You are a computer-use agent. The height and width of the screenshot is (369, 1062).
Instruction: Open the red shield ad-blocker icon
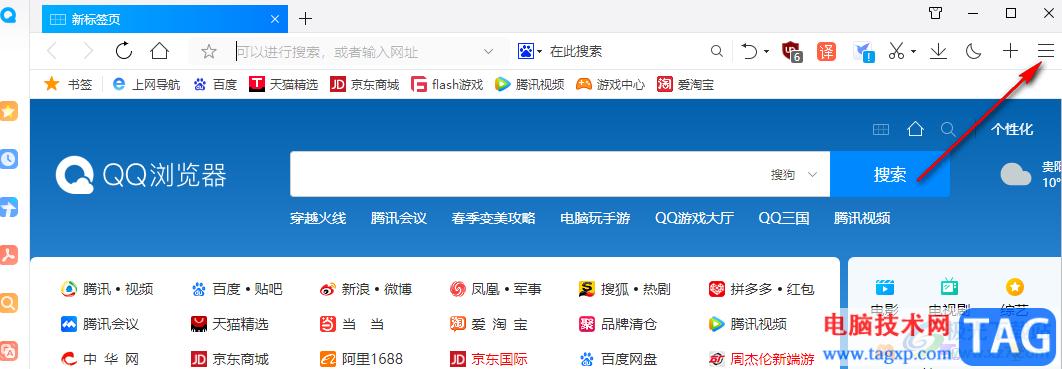pos(792,51)
